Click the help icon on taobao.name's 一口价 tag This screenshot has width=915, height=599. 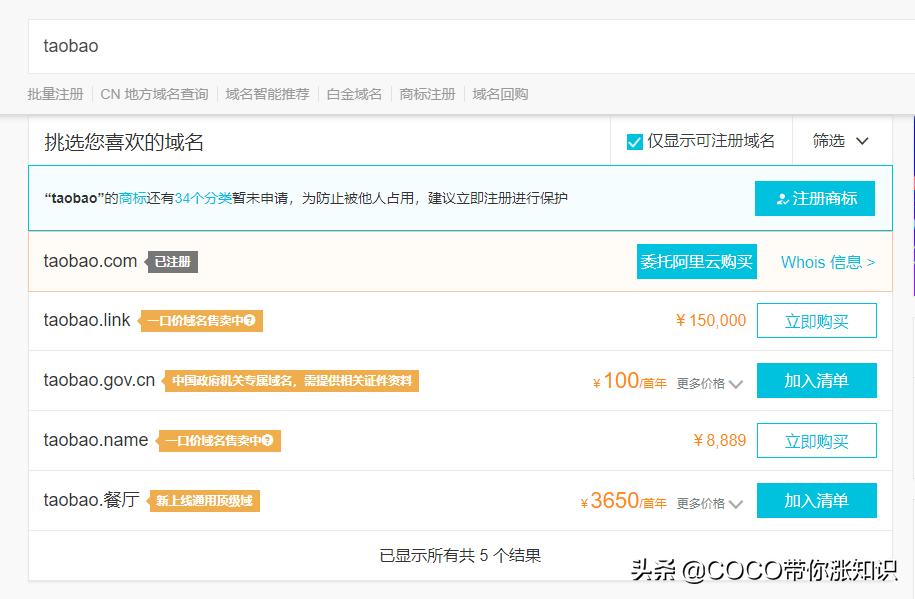point(268,440)
